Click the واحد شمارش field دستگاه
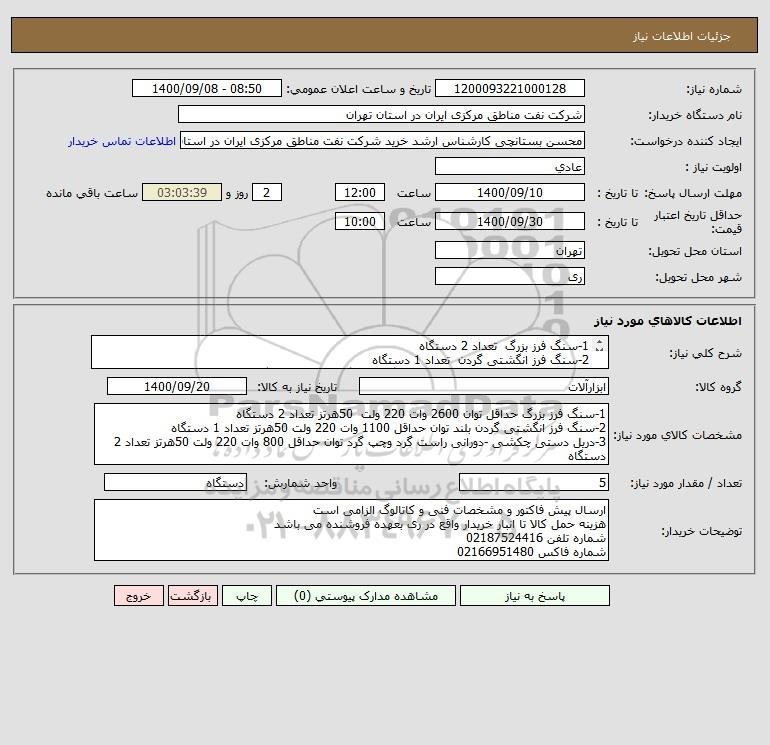The width and height of the screenshot is (770, 745). tap(175, 483)
